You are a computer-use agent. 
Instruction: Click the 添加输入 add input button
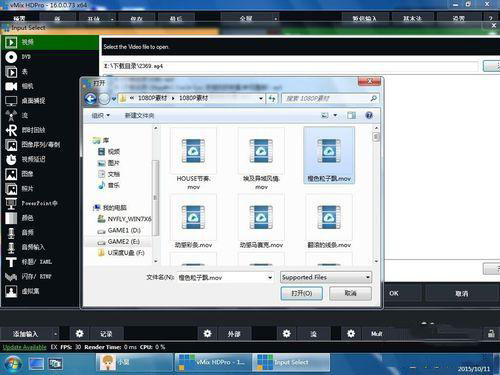26,334
